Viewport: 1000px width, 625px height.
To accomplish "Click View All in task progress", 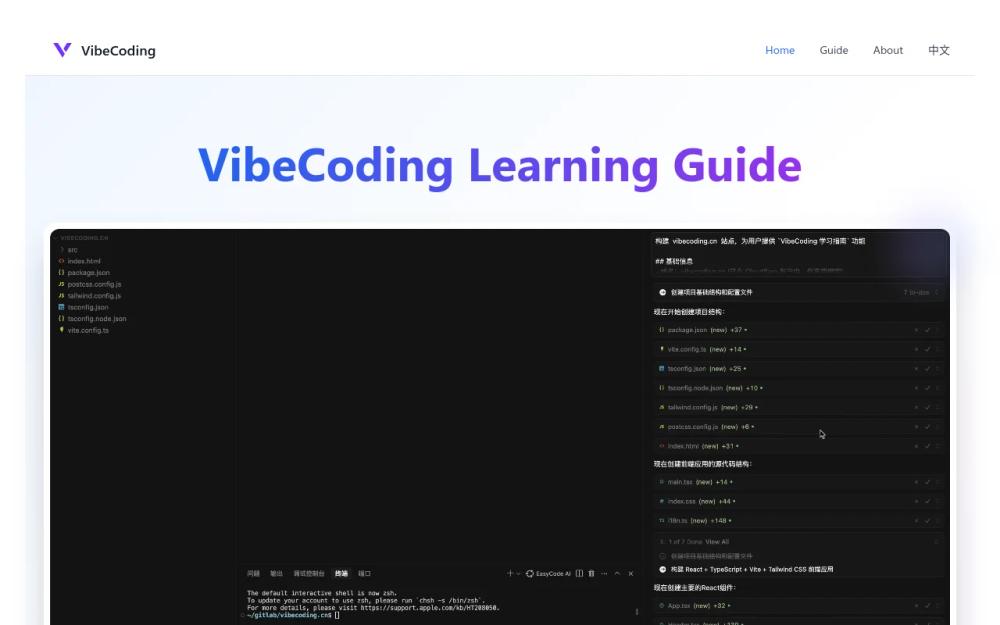I will (717, 541).
